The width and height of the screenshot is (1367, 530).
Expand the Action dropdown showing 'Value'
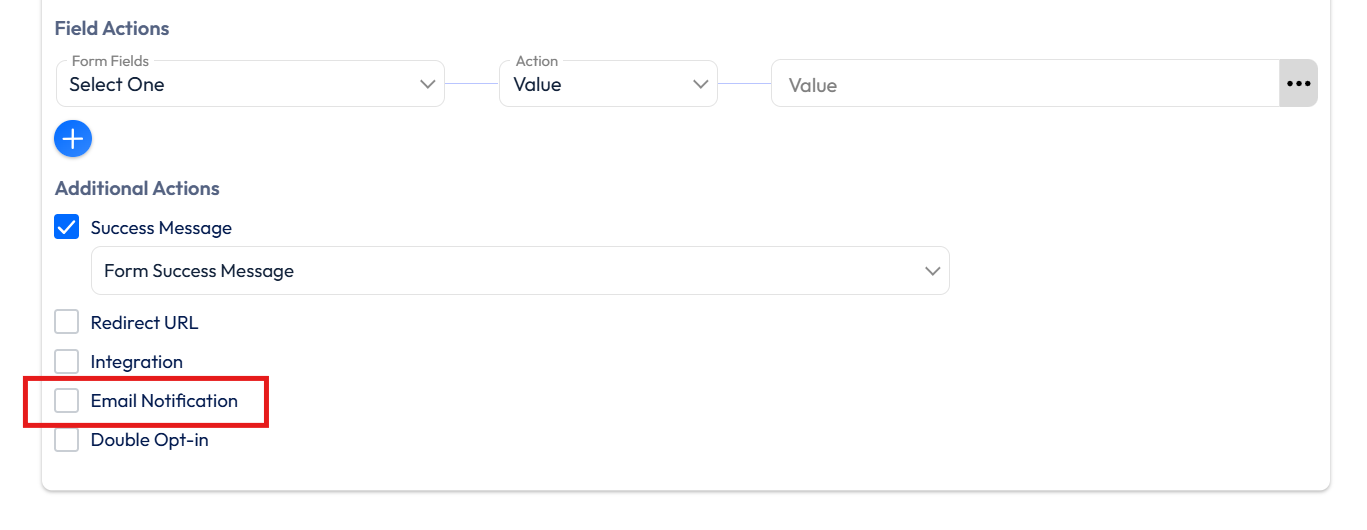(595, 85)
